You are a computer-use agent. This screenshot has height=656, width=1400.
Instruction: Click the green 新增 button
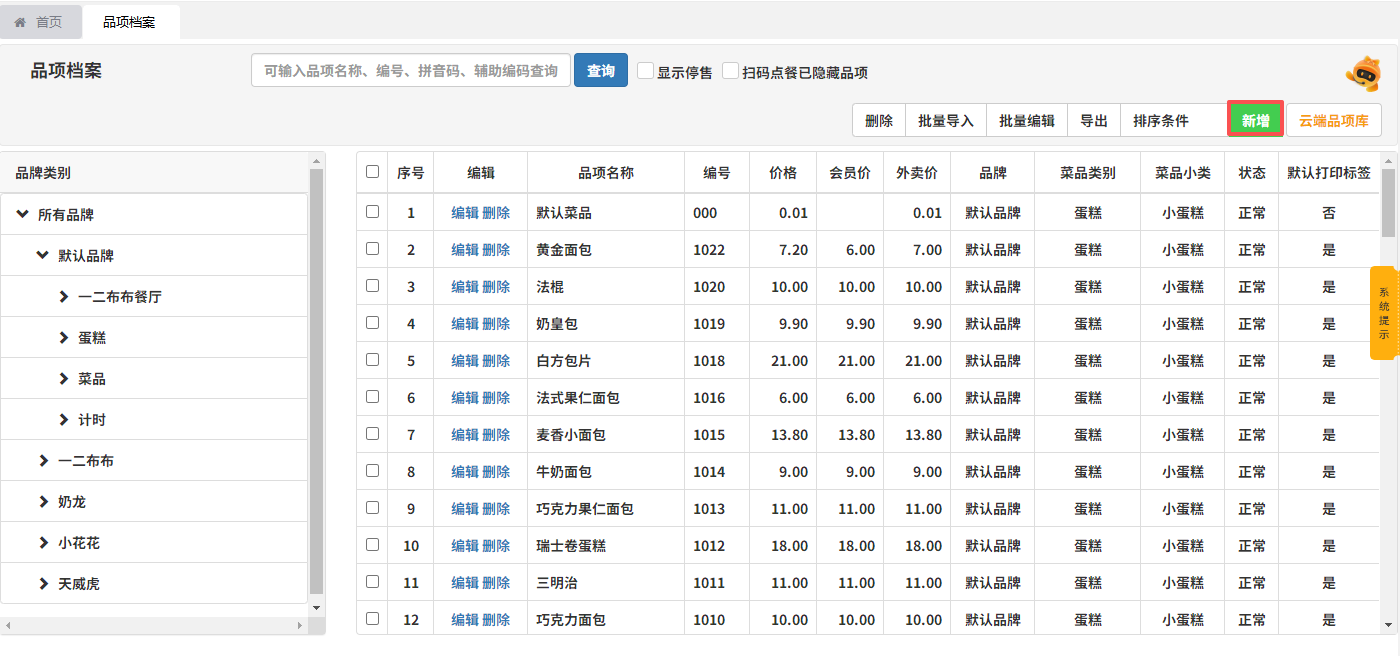[1256, 120]
